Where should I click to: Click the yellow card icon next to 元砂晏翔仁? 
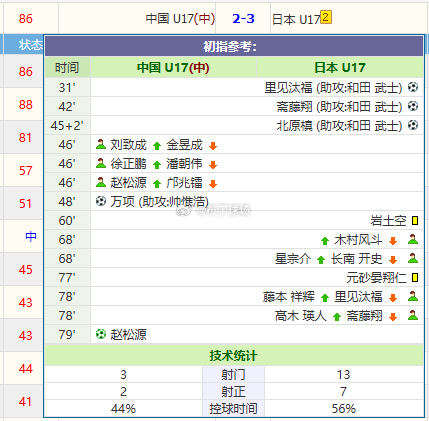(415, 278)
